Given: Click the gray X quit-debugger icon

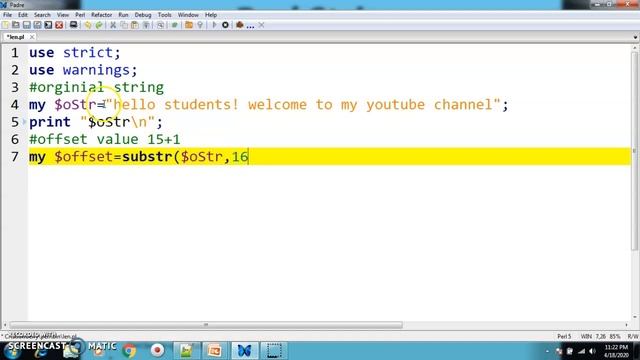Looking at the screenshot, I should [x=261, y=25].
